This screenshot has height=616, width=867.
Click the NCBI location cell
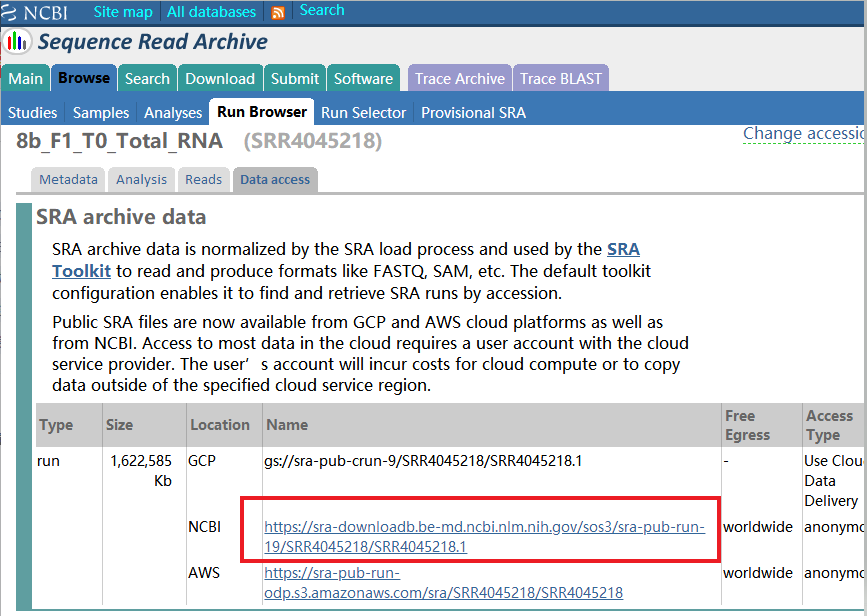click(x=205, y=526)
